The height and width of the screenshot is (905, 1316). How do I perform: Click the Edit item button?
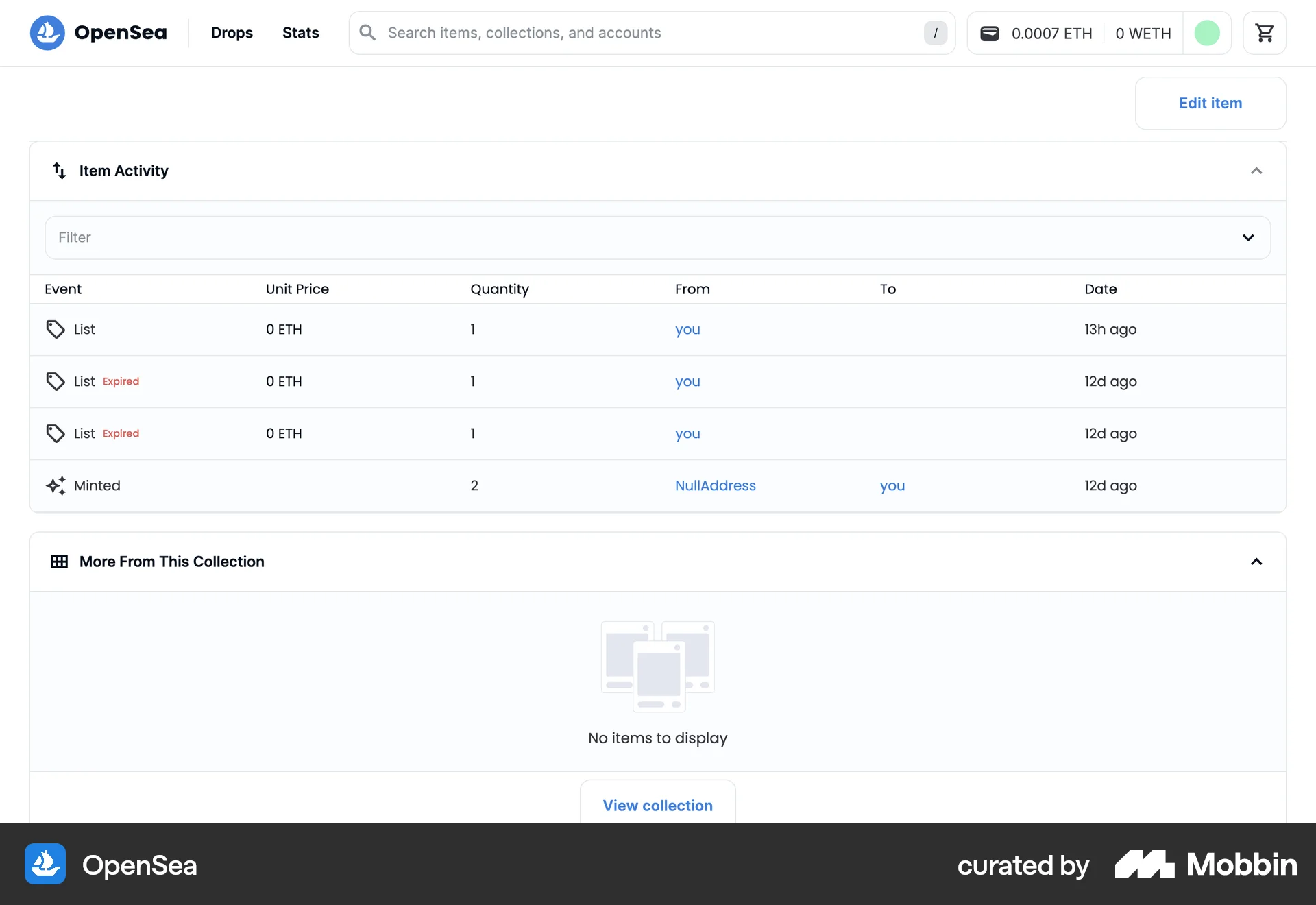click(1210, 103)
